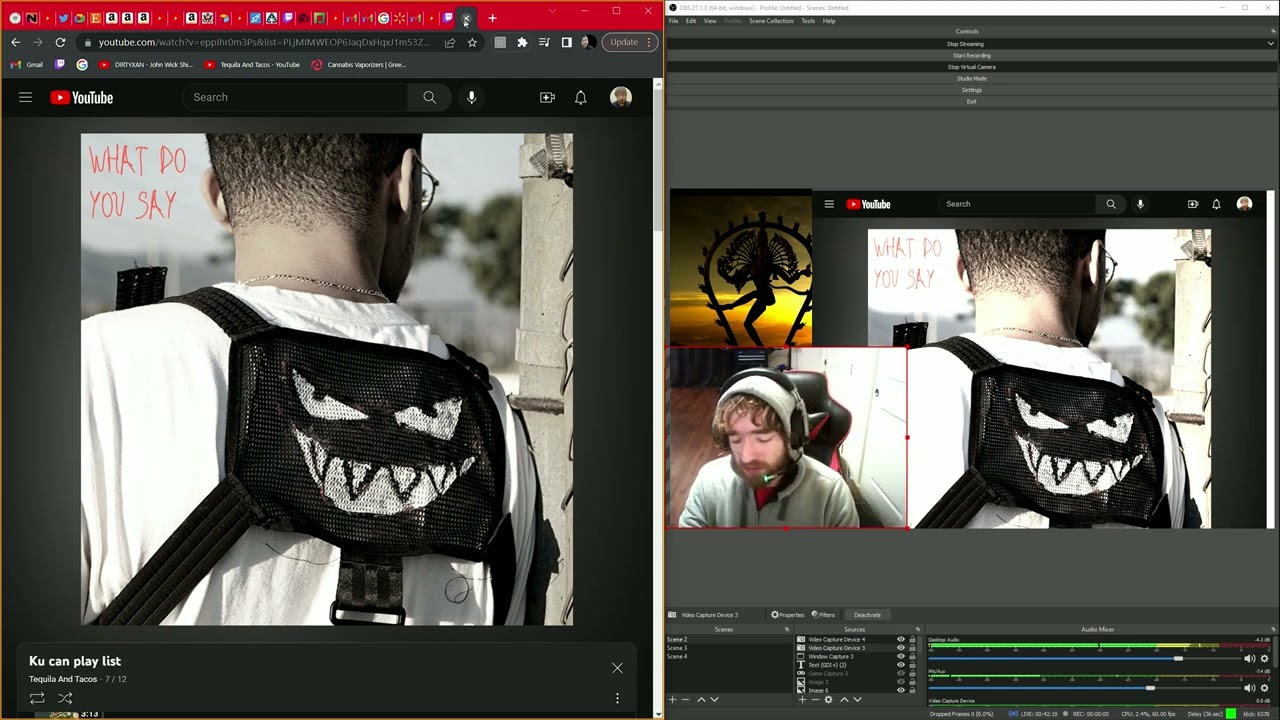Image resolution: width=1280 pixels, height=720 pixels.
Task: Remove selected source in OBS Sources panel
Action: coord(815,700)
